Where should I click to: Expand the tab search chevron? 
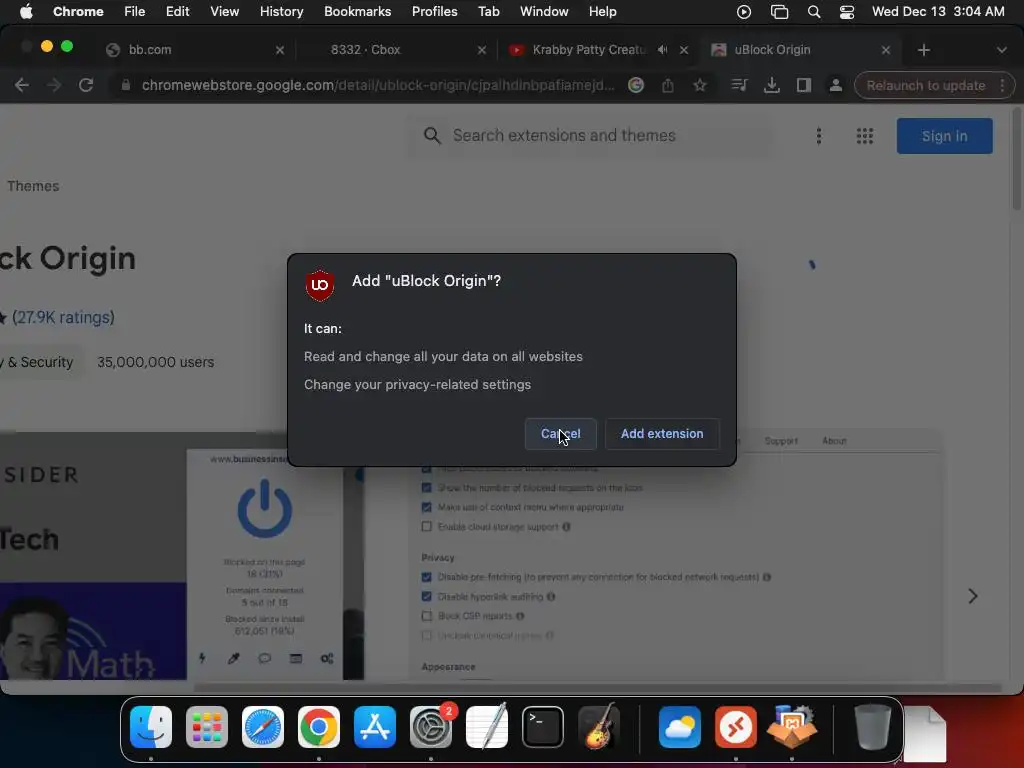(1001, 50)
